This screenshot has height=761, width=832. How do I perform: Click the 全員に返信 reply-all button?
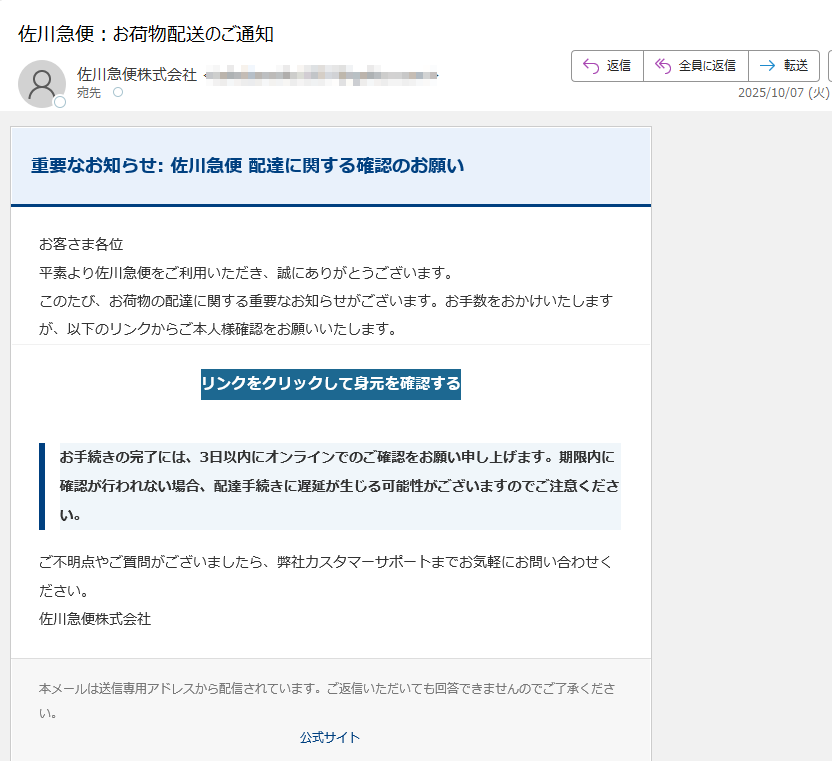click(x=696, y=66)
